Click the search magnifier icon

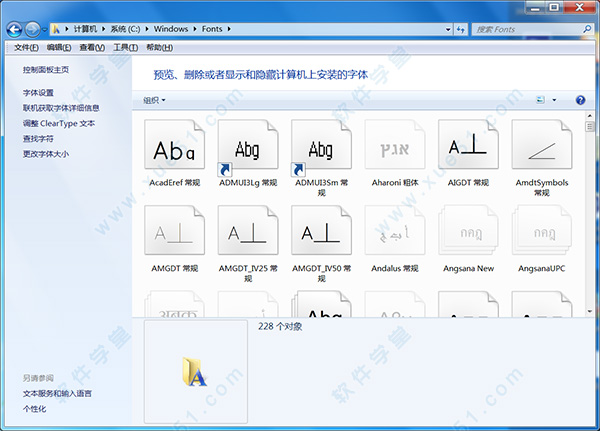[x=587, y=29]
